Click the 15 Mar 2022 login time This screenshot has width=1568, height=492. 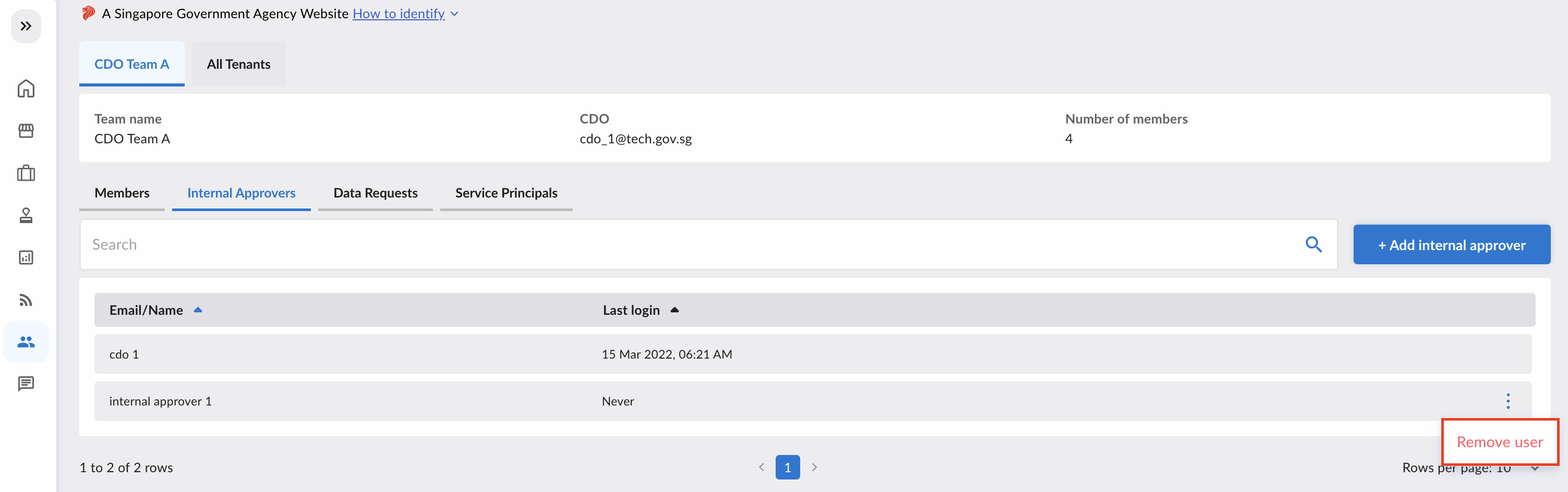point(667,354)
